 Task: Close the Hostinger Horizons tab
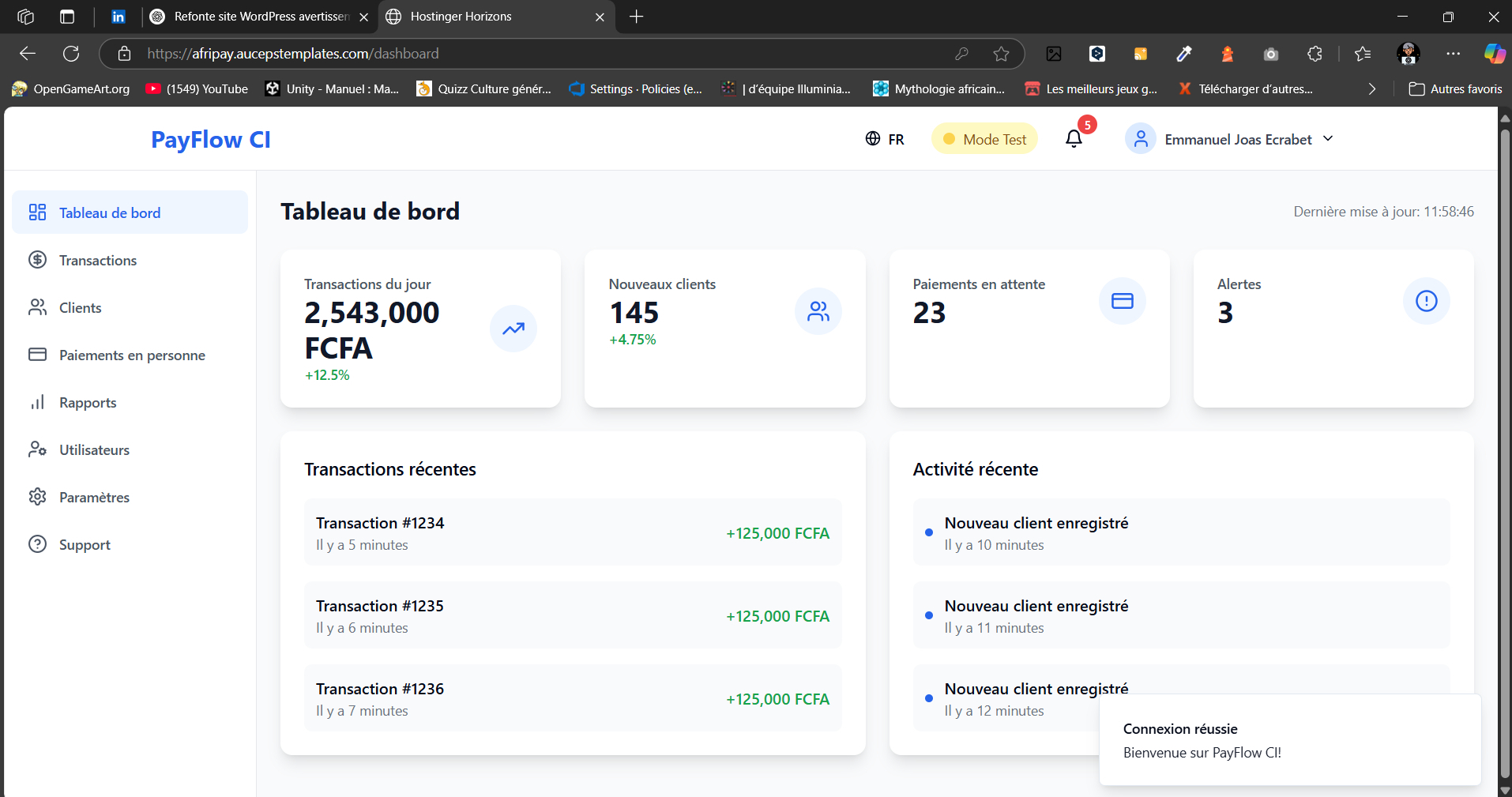[600, 17]
